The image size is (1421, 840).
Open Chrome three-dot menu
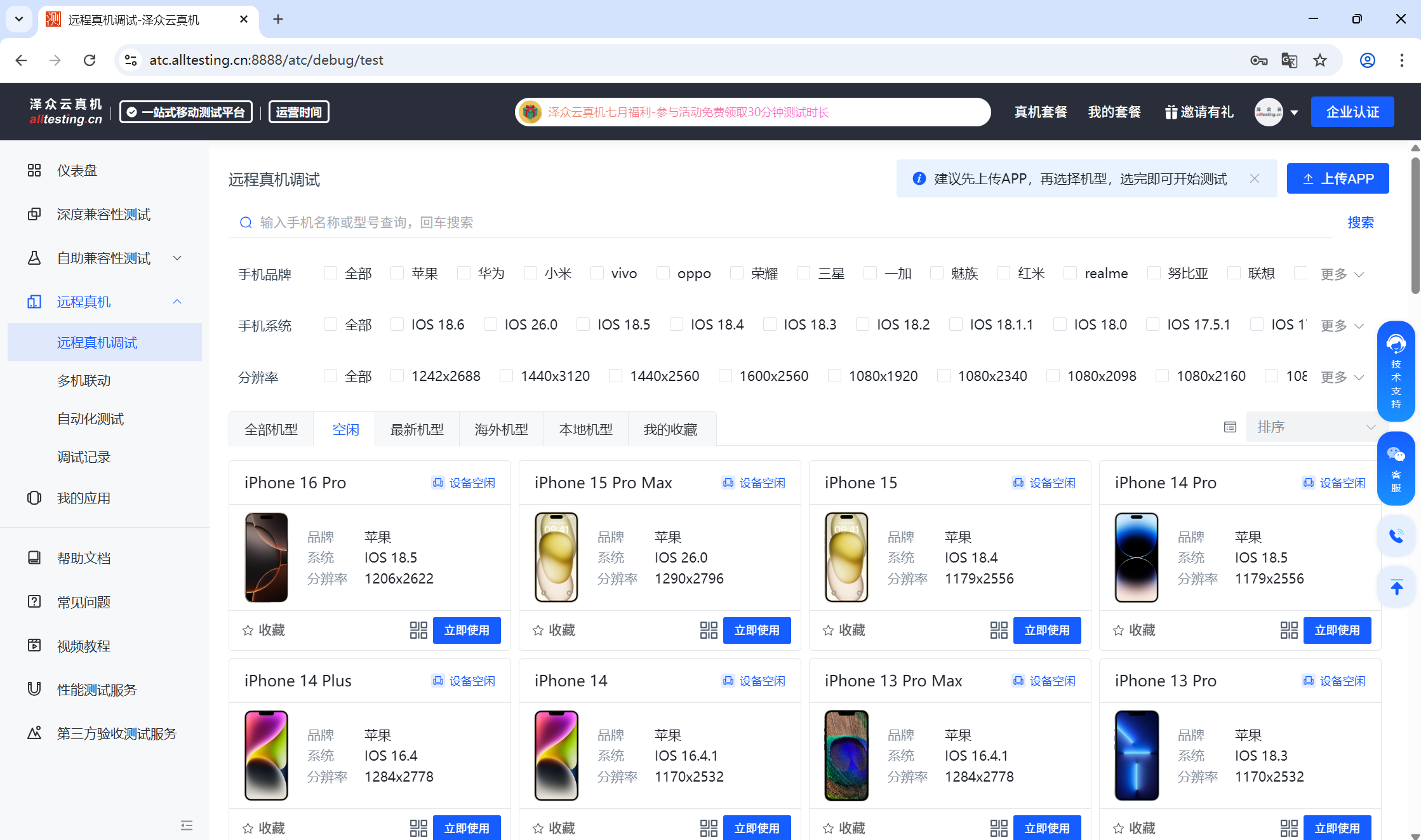tap(1402, 60)
